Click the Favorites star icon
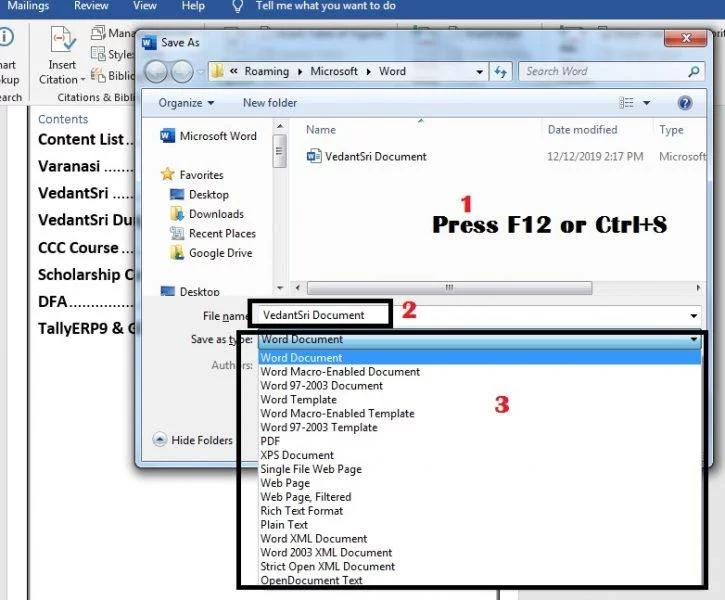The height and width of the screenshot is (600, 725). pyautogui.click(x=167, y=174)
